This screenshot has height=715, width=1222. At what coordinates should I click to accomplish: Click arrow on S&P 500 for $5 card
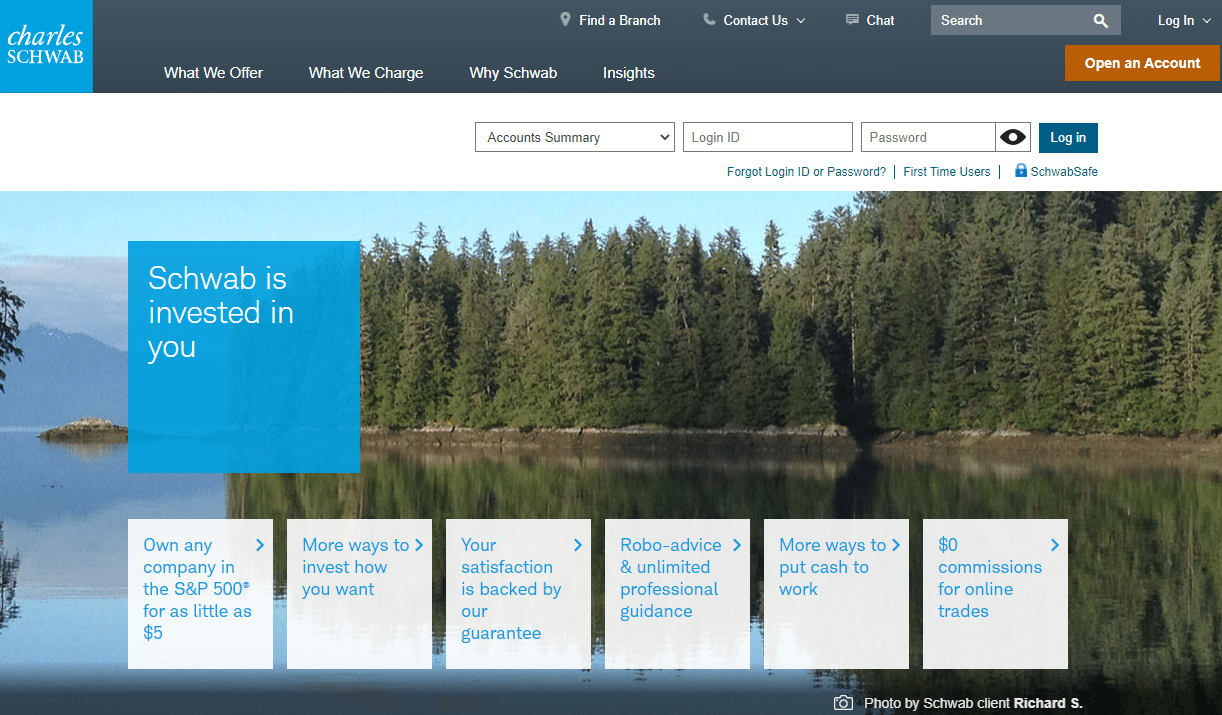point(260,545)
